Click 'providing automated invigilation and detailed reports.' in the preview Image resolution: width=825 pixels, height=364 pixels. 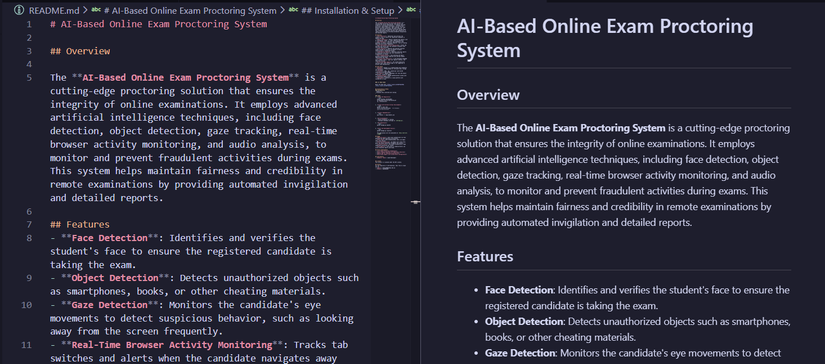point(574,223)
